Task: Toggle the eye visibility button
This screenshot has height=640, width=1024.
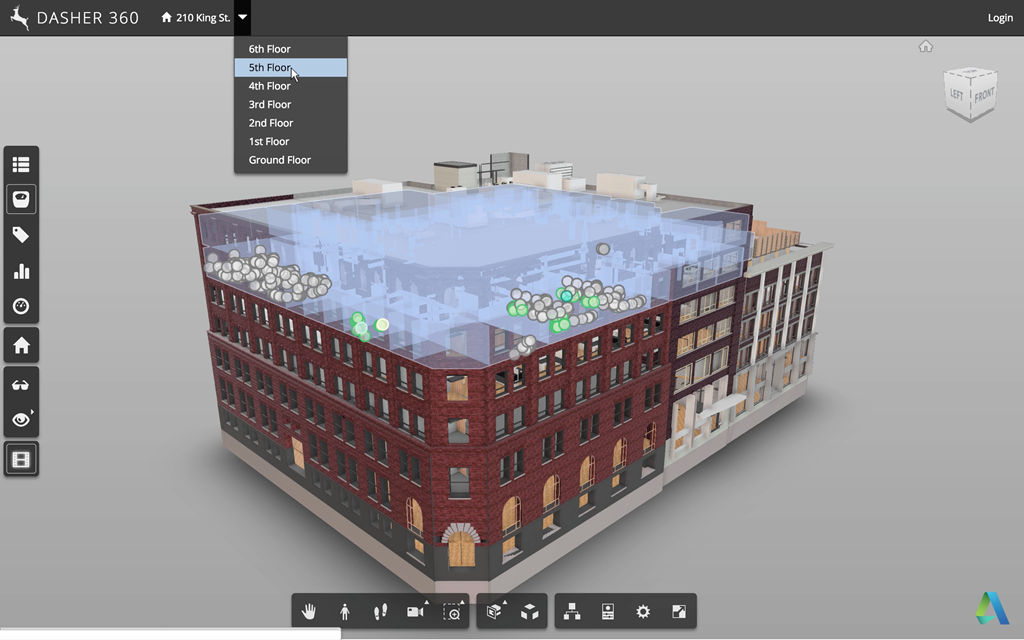Action: coord(21,420)
